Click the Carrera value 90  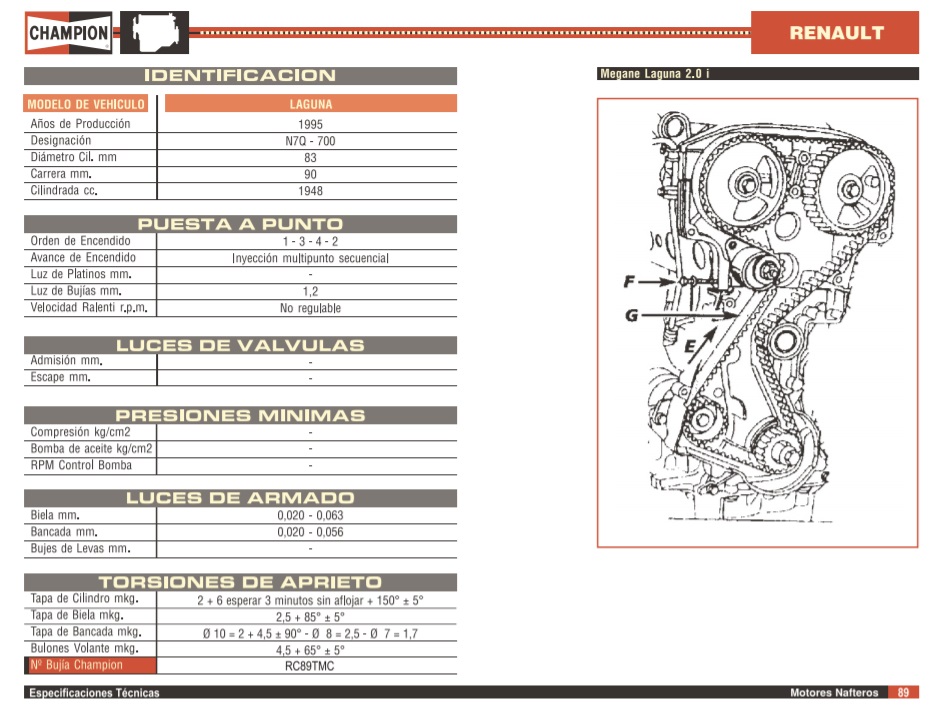(310, 175)
